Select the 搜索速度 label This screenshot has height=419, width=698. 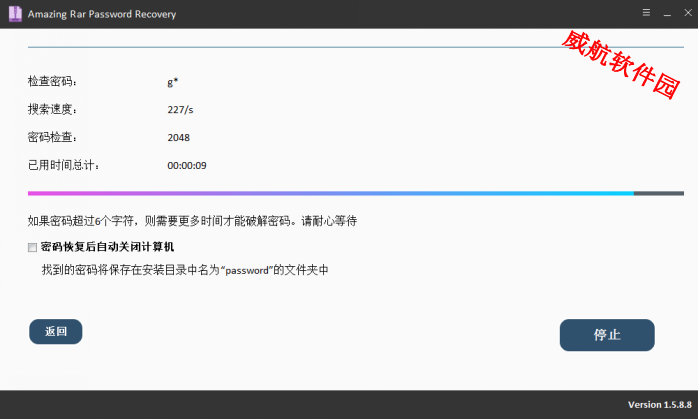(x=52, y=110)
